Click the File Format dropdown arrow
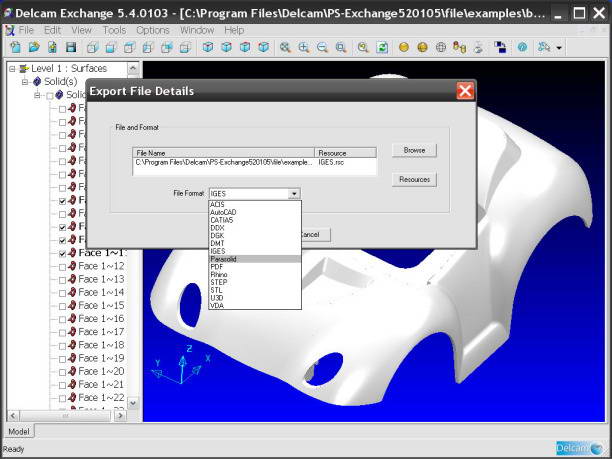612x459 pixels. pos(294,194)
